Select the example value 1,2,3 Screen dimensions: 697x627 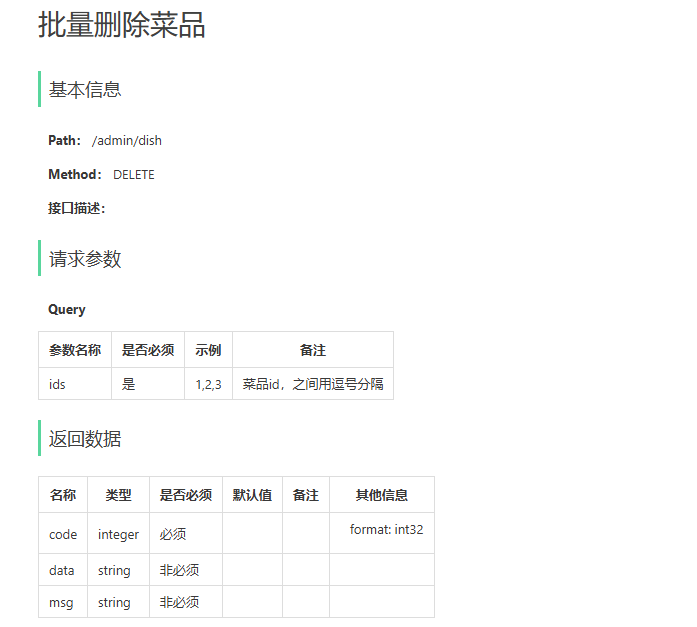tap(208, 384)
